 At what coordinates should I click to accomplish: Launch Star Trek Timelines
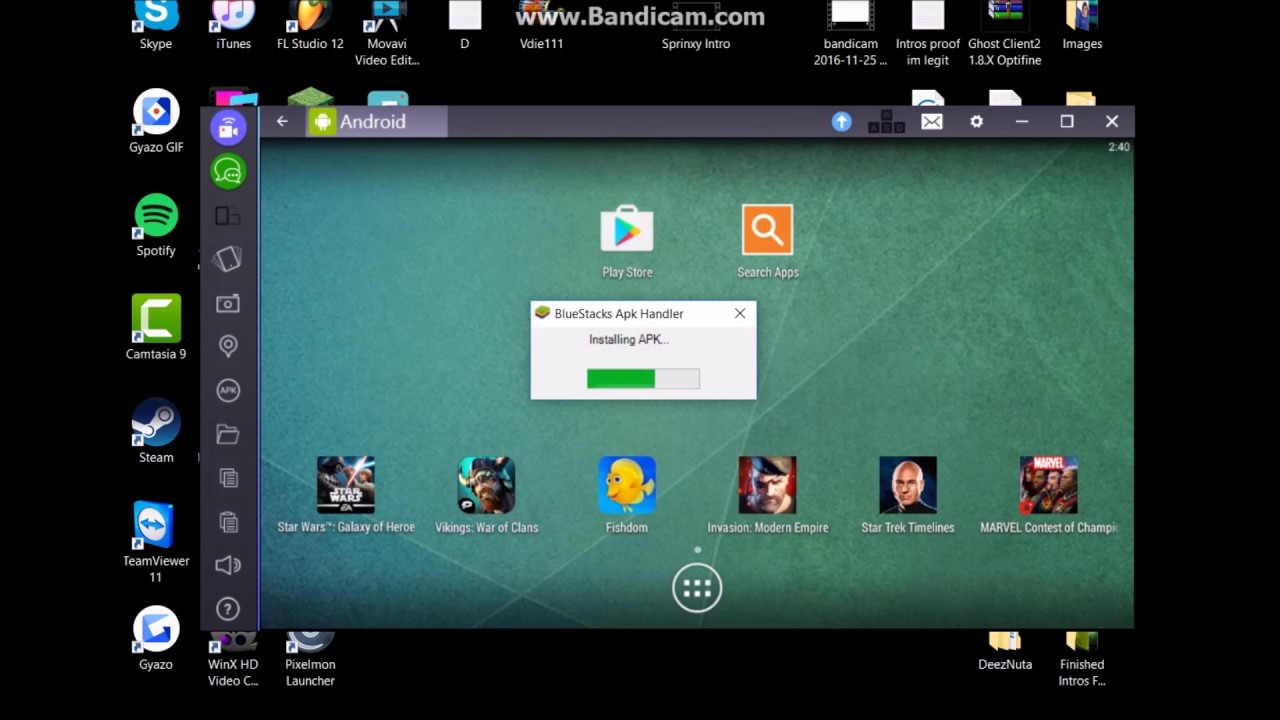click(908, 494)
